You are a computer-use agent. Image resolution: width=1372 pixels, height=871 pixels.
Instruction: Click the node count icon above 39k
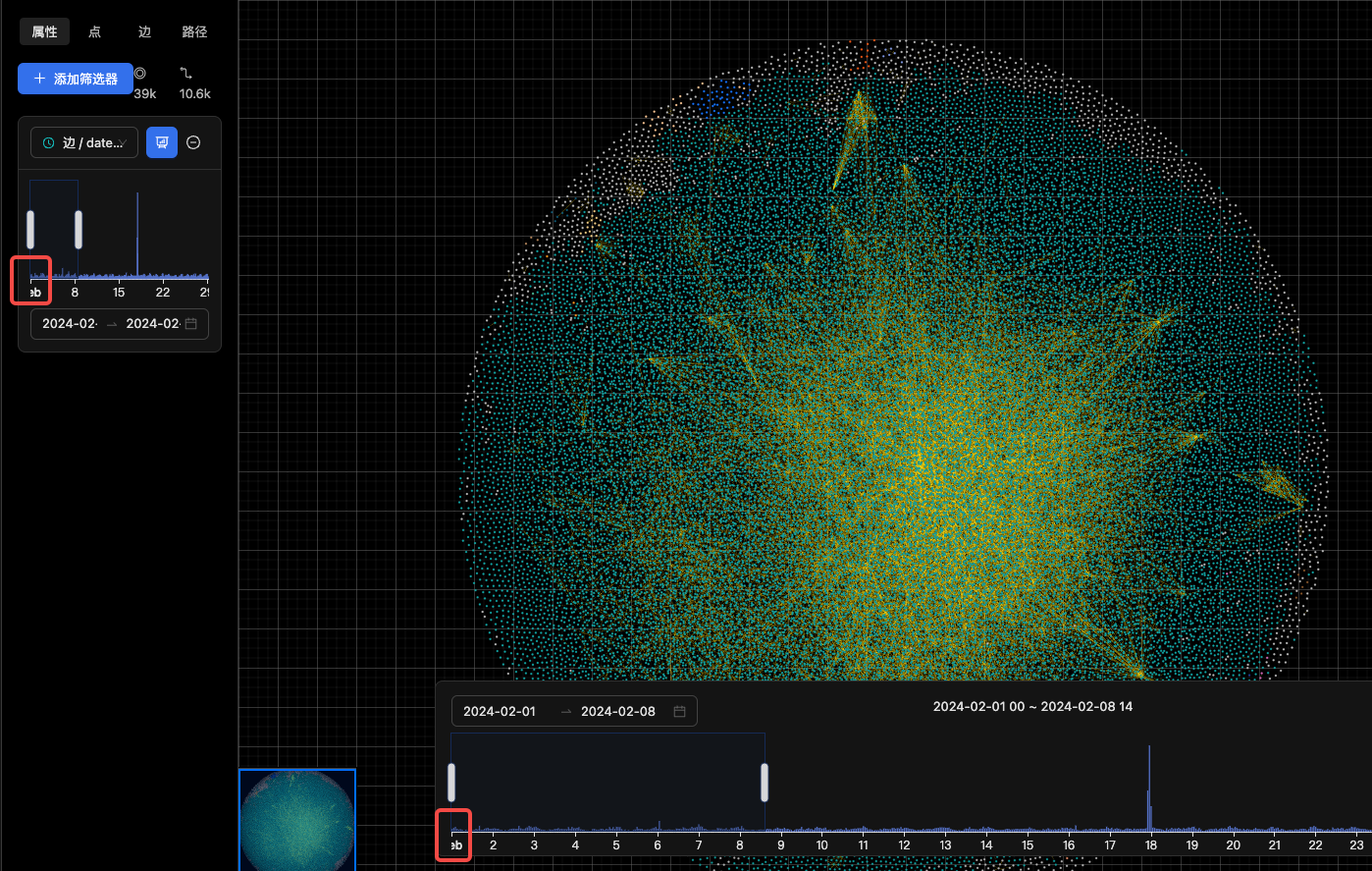pyautogui.click(x=140, y=74)
